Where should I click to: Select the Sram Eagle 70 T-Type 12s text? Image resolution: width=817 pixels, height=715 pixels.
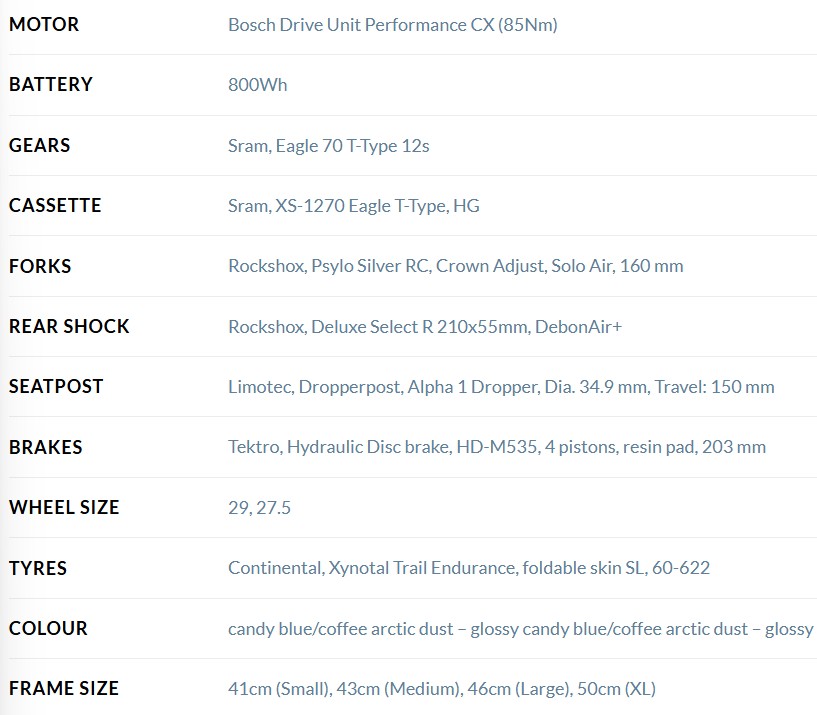pyautogui.click(x=329, y=146)
